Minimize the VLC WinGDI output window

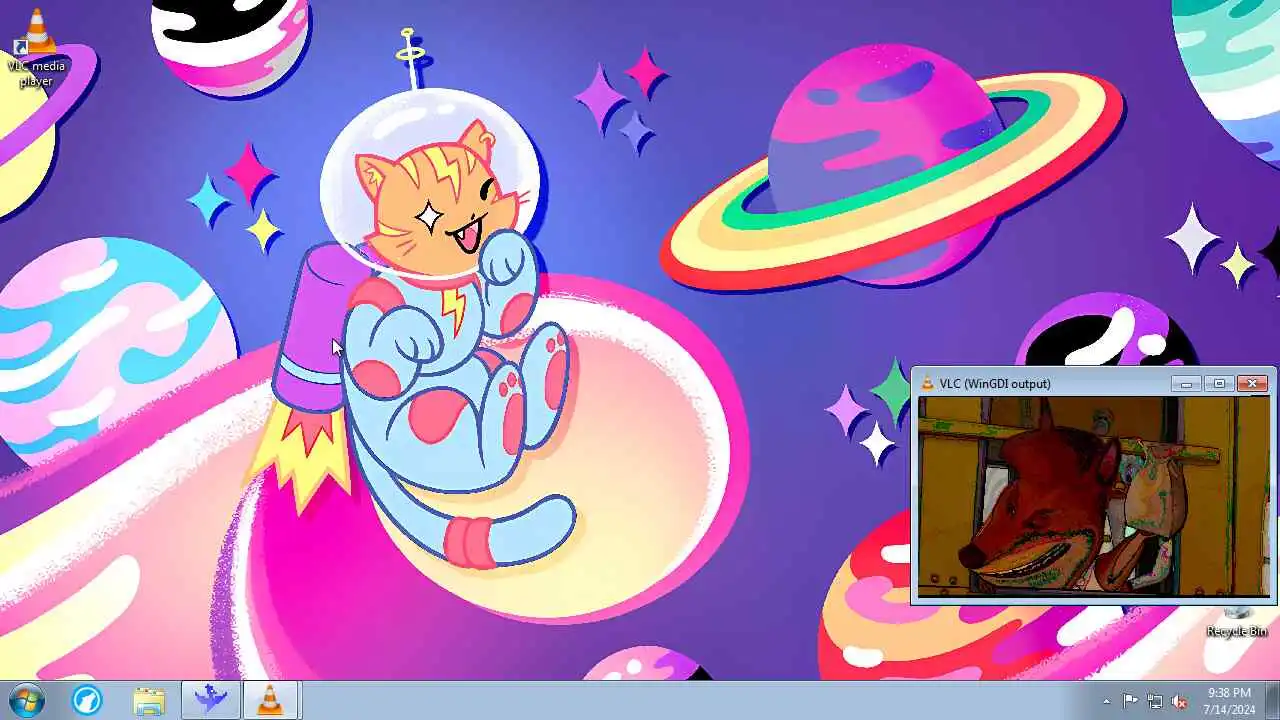tap(1186, 383)
